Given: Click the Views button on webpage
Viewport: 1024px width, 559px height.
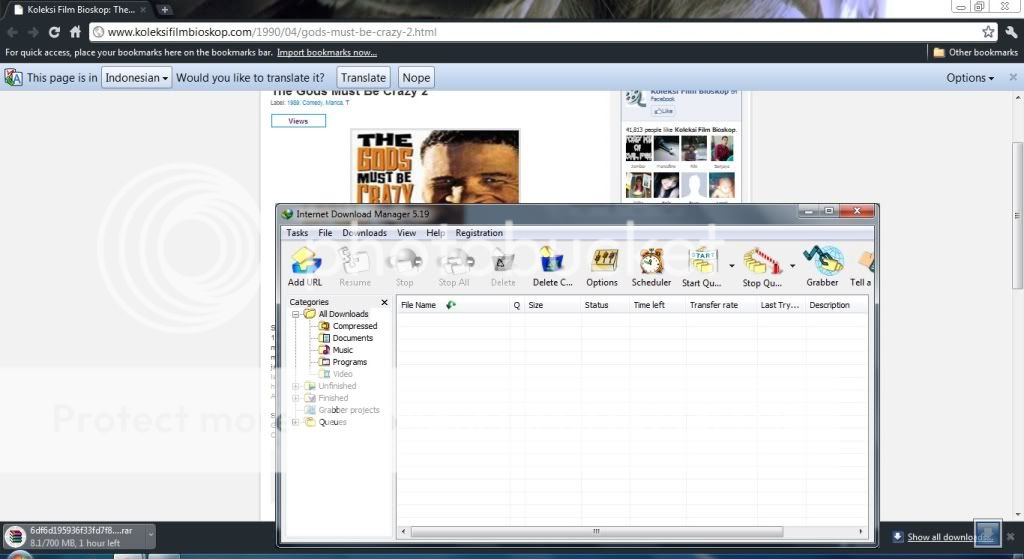Looking at the screenshot, I should pos(298,121).
